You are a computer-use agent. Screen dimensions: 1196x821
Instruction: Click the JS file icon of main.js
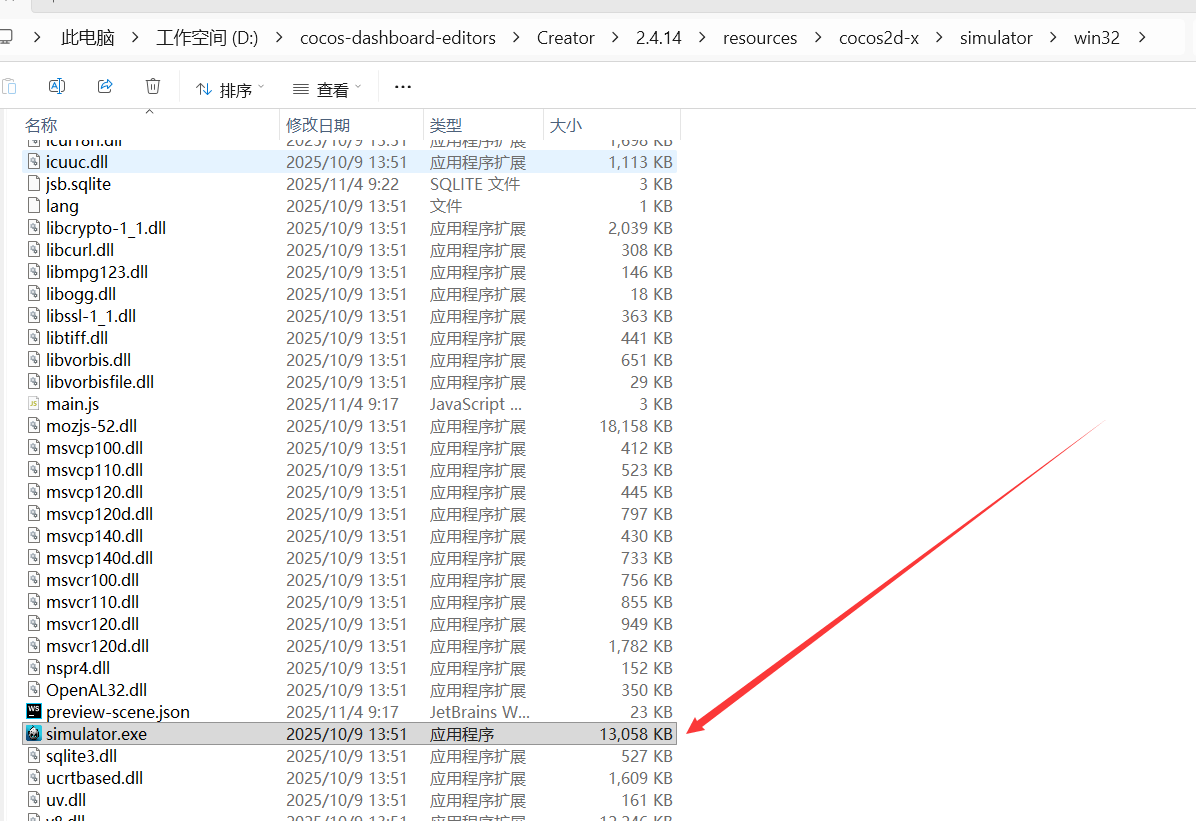click(34, 404)
